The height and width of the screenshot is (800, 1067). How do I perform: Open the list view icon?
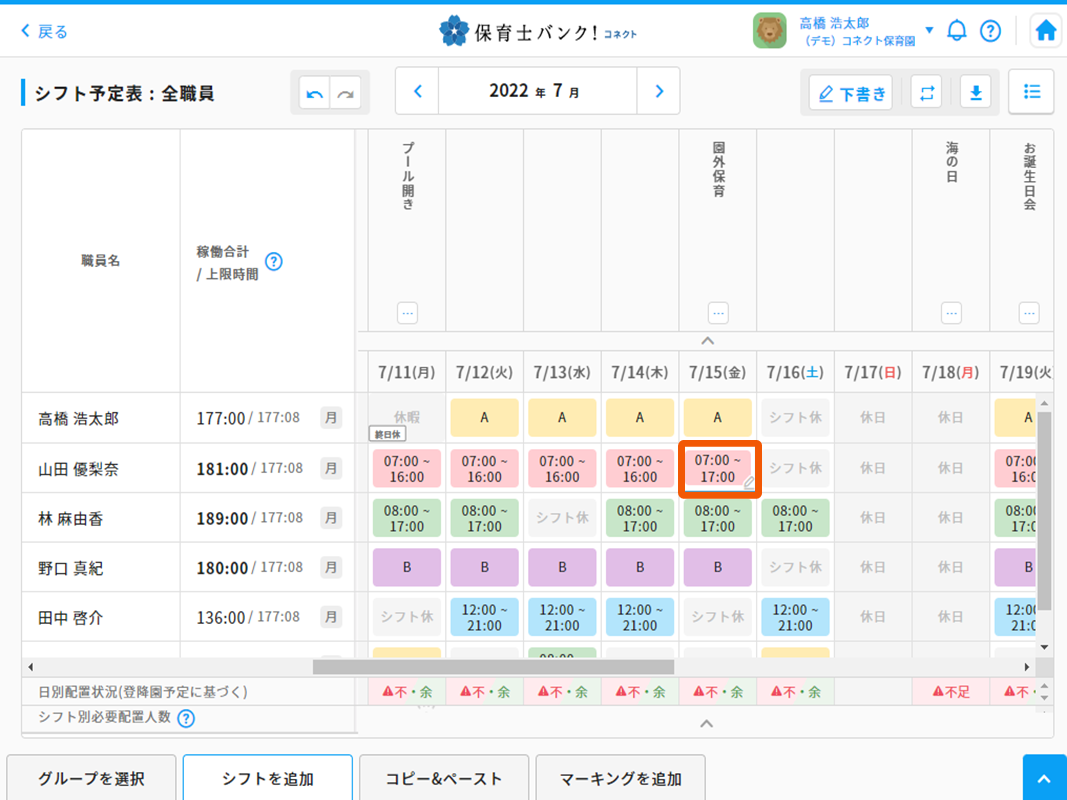point(1031,92)
